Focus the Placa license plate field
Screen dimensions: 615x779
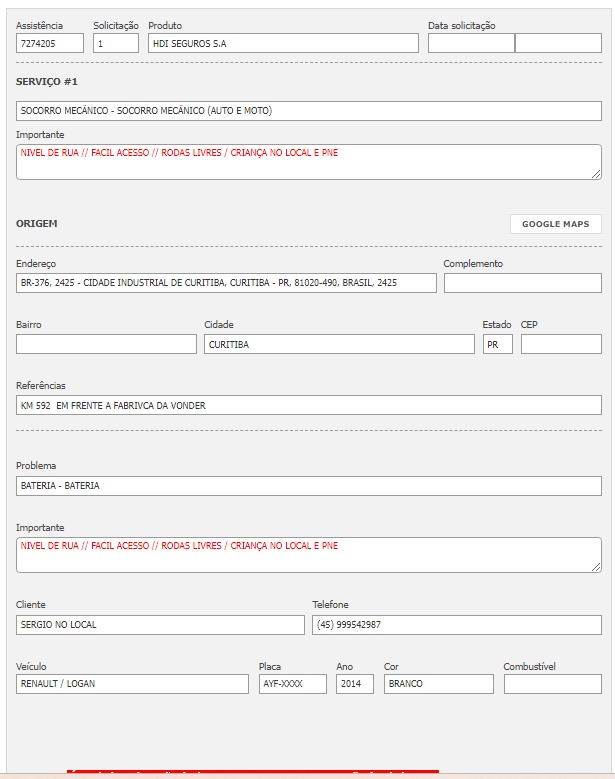pos(292,684)
